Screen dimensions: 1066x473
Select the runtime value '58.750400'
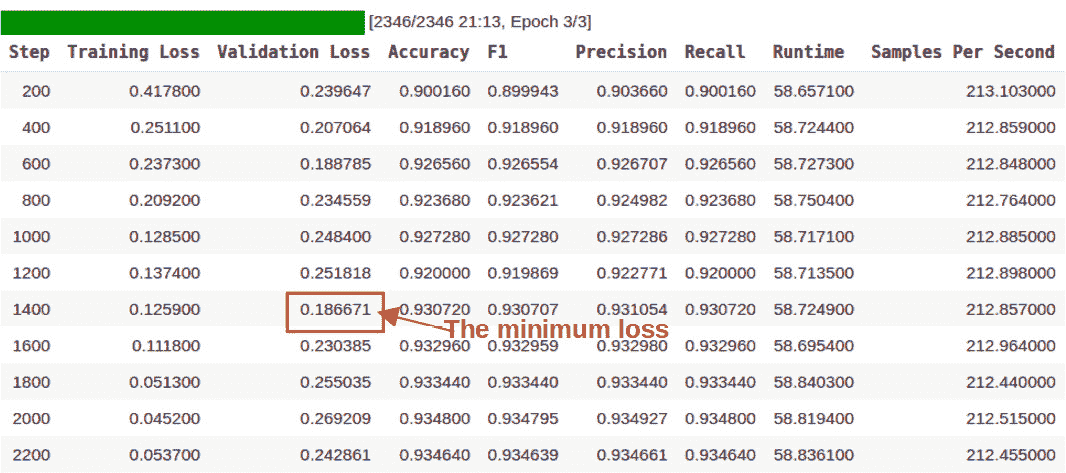(x=814, y=200)
